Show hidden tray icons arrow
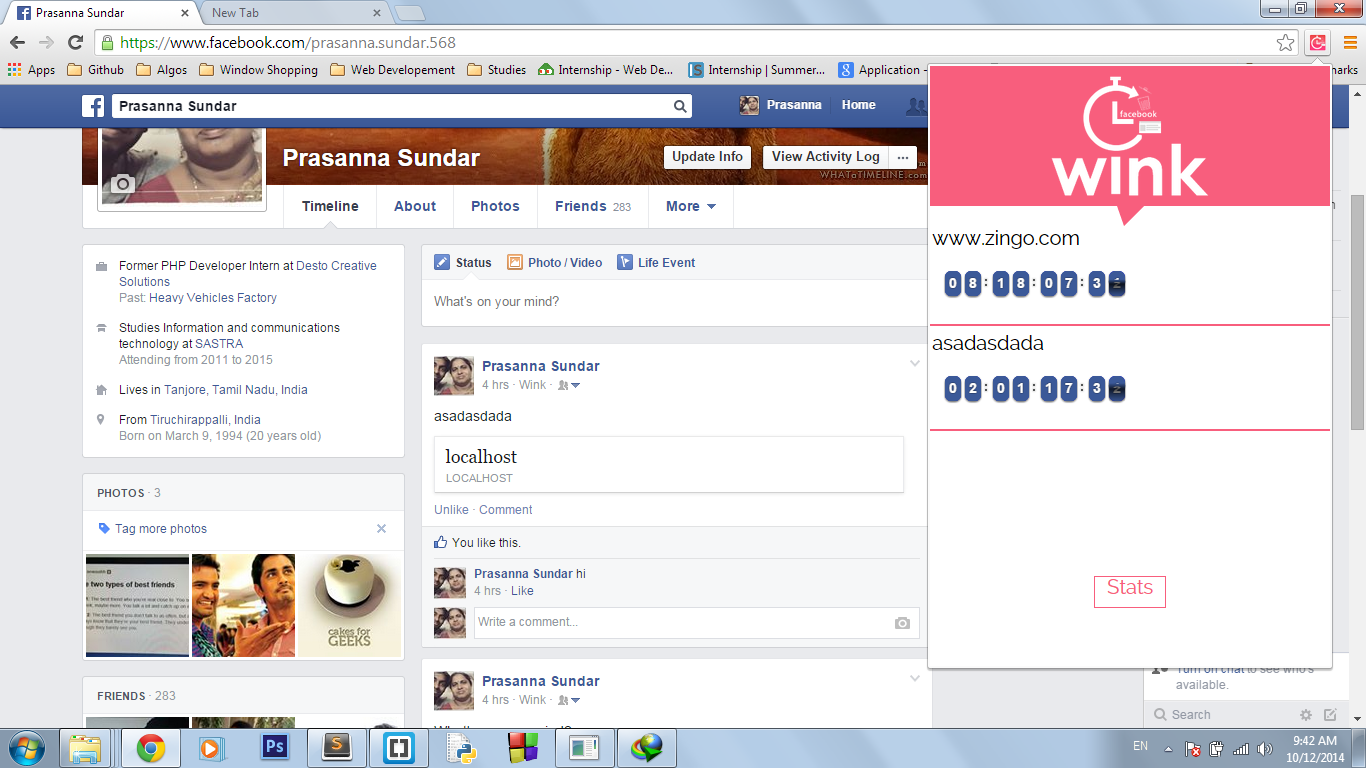1366x768 pixels. 1168,748
